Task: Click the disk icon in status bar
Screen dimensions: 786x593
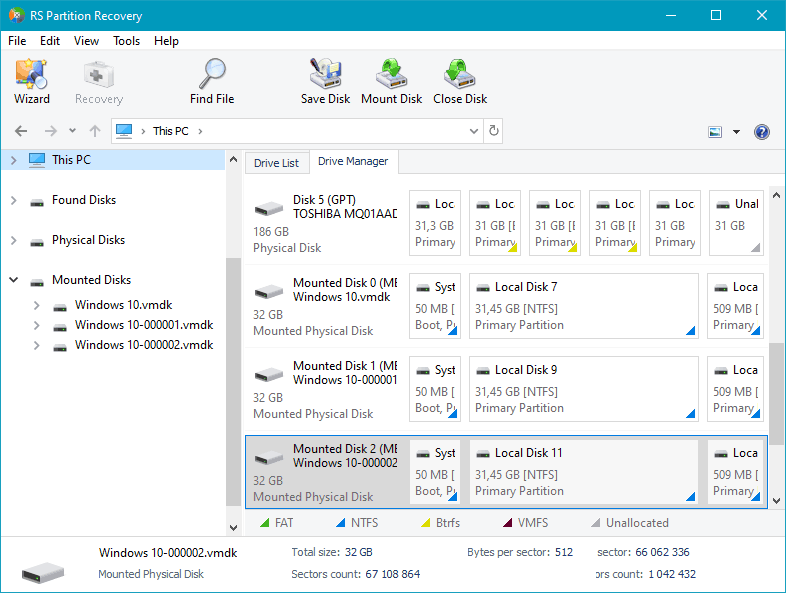Action: [x=43, y=571]
